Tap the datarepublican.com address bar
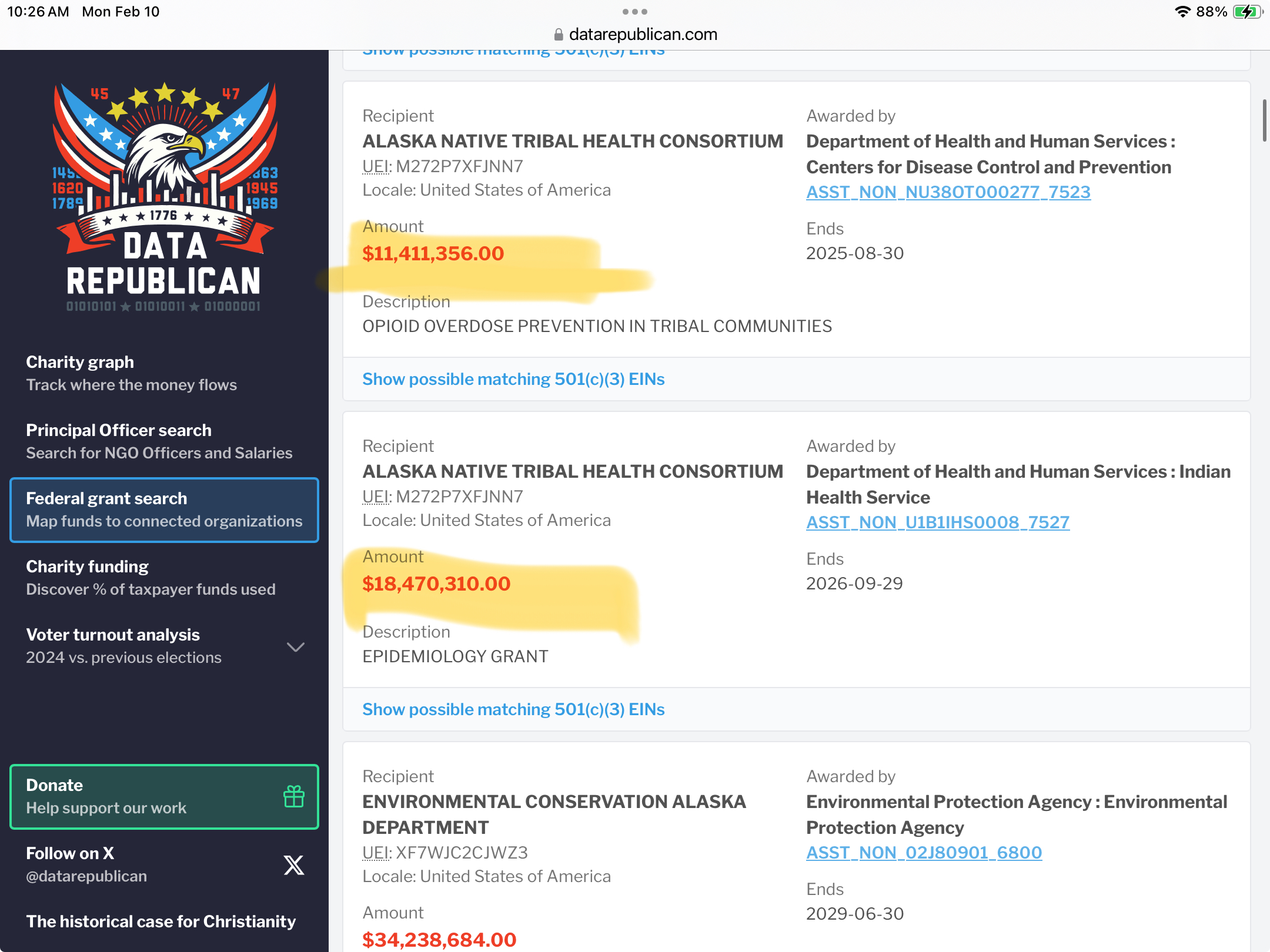 tap(635, 35)
